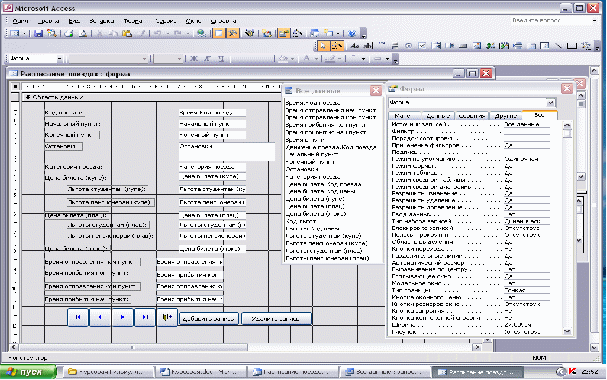
Task: Open the font size dropdown
Action: (x=179, y=59)
